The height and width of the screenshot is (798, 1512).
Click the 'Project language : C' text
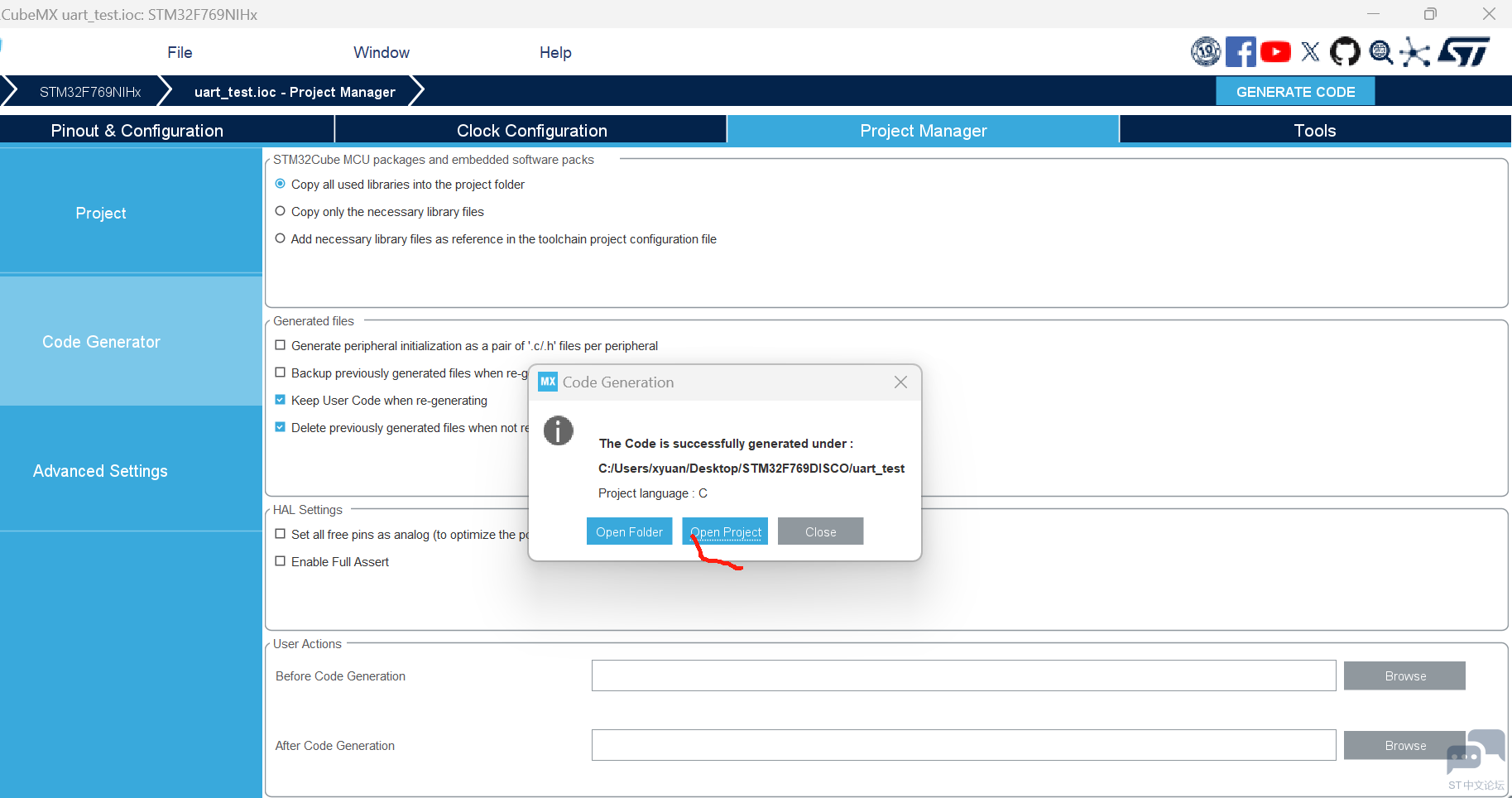point(653,493)
